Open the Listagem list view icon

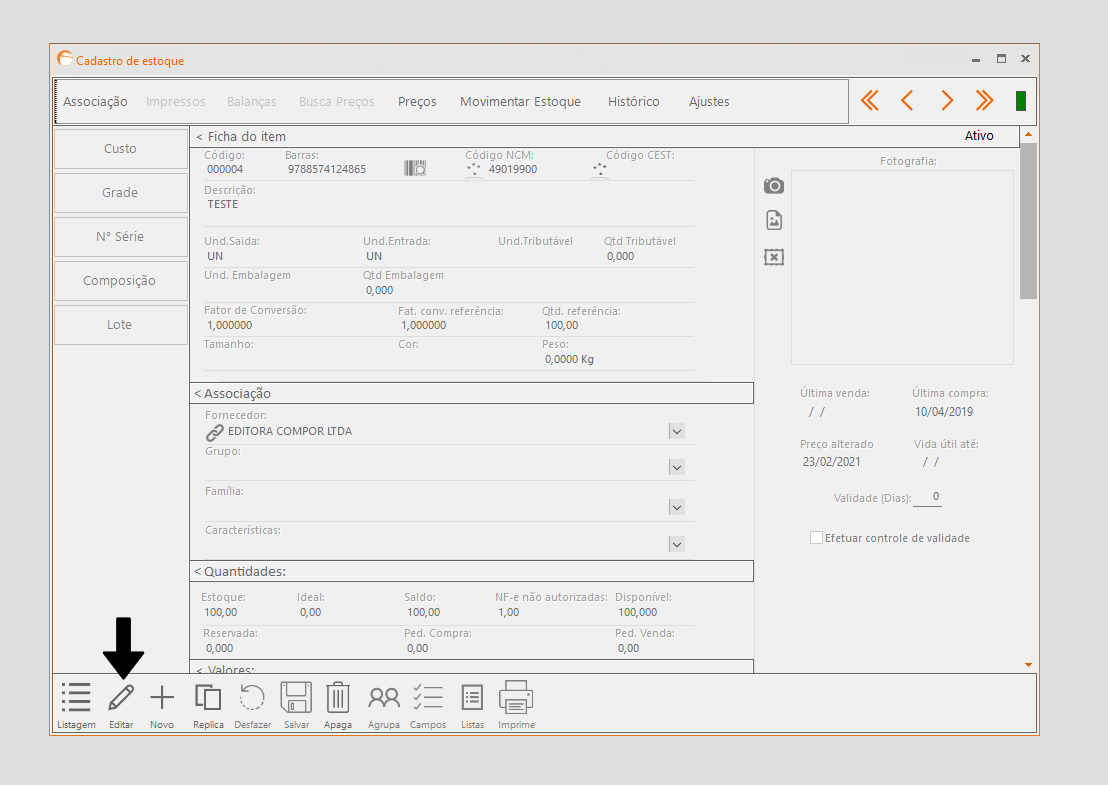pyautogui.click(x=76, y=698)
